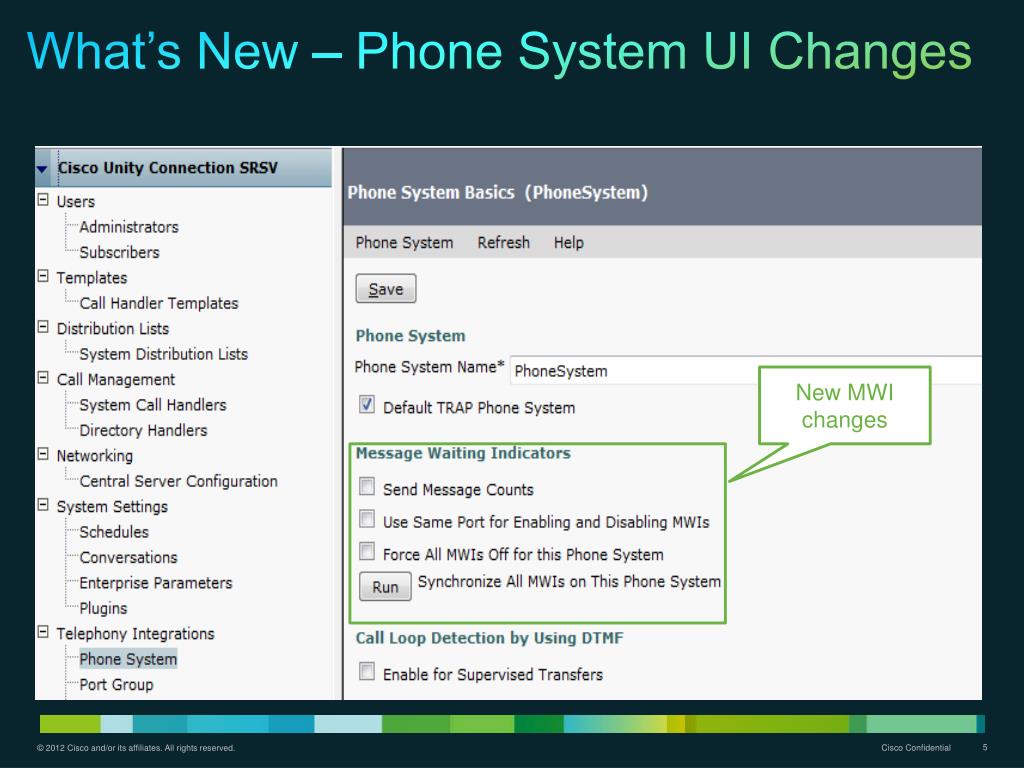Click the Templates tree label
The height and width of the screenshot is (768, 1024).
click(91, 278)
